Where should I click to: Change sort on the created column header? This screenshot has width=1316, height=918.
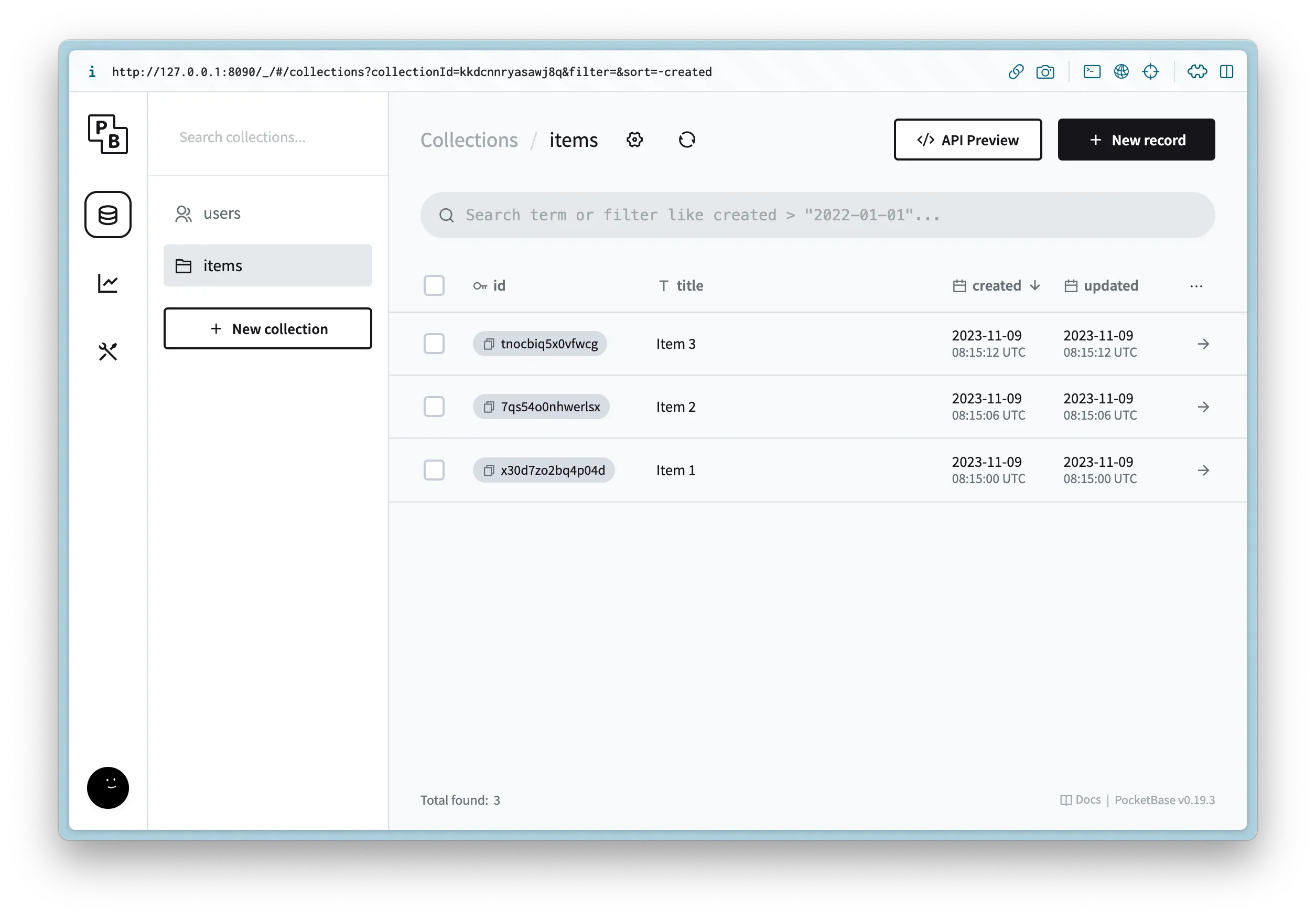[996, 285]
